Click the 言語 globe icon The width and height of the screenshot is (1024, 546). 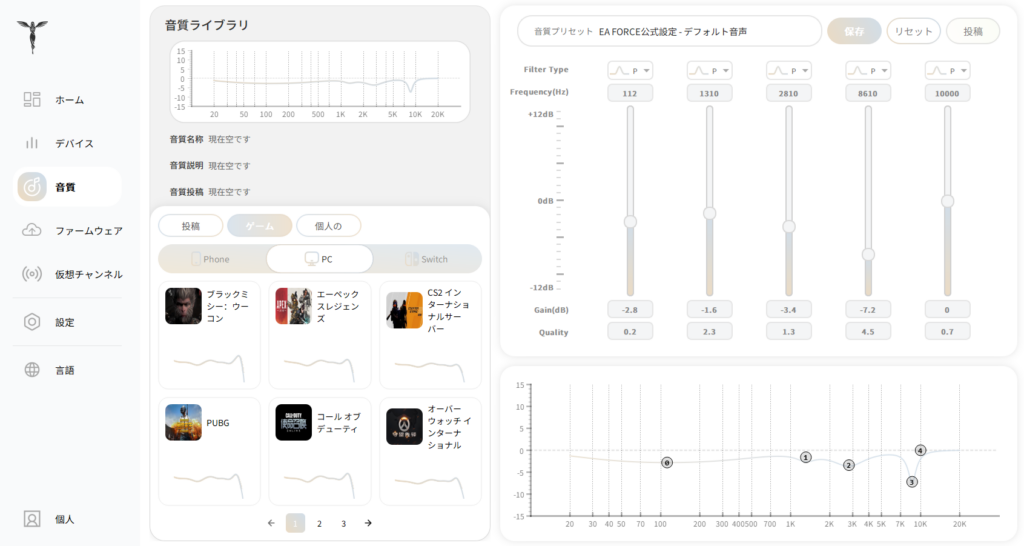point(32,370)
